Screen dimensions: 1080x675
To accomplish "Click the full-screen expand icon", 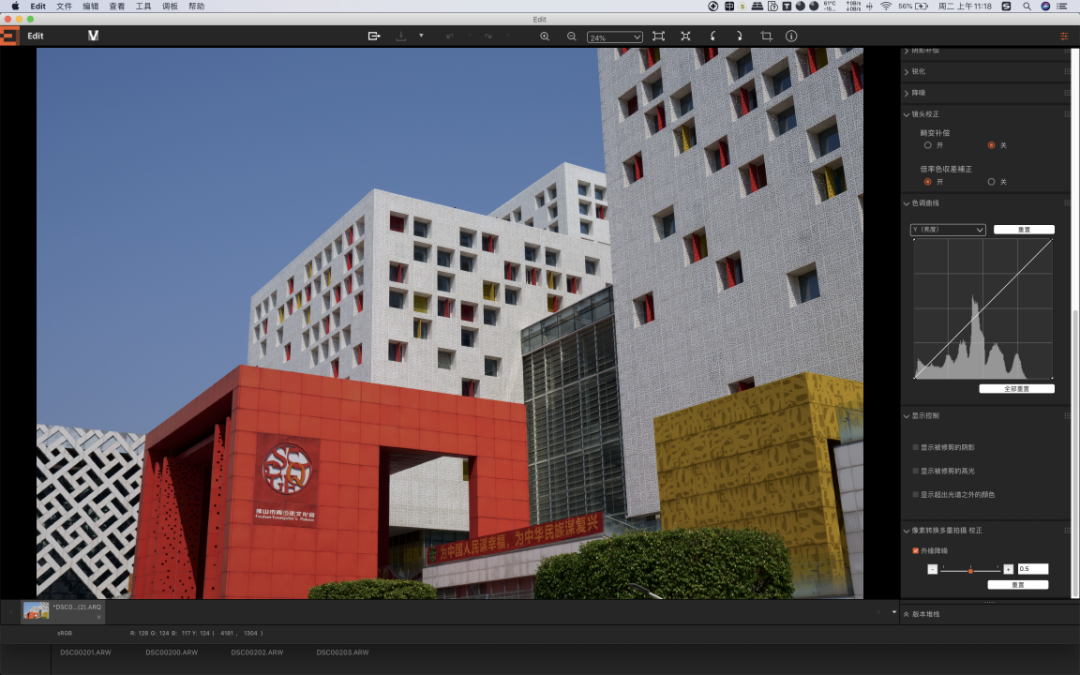I will click(685, 36).
